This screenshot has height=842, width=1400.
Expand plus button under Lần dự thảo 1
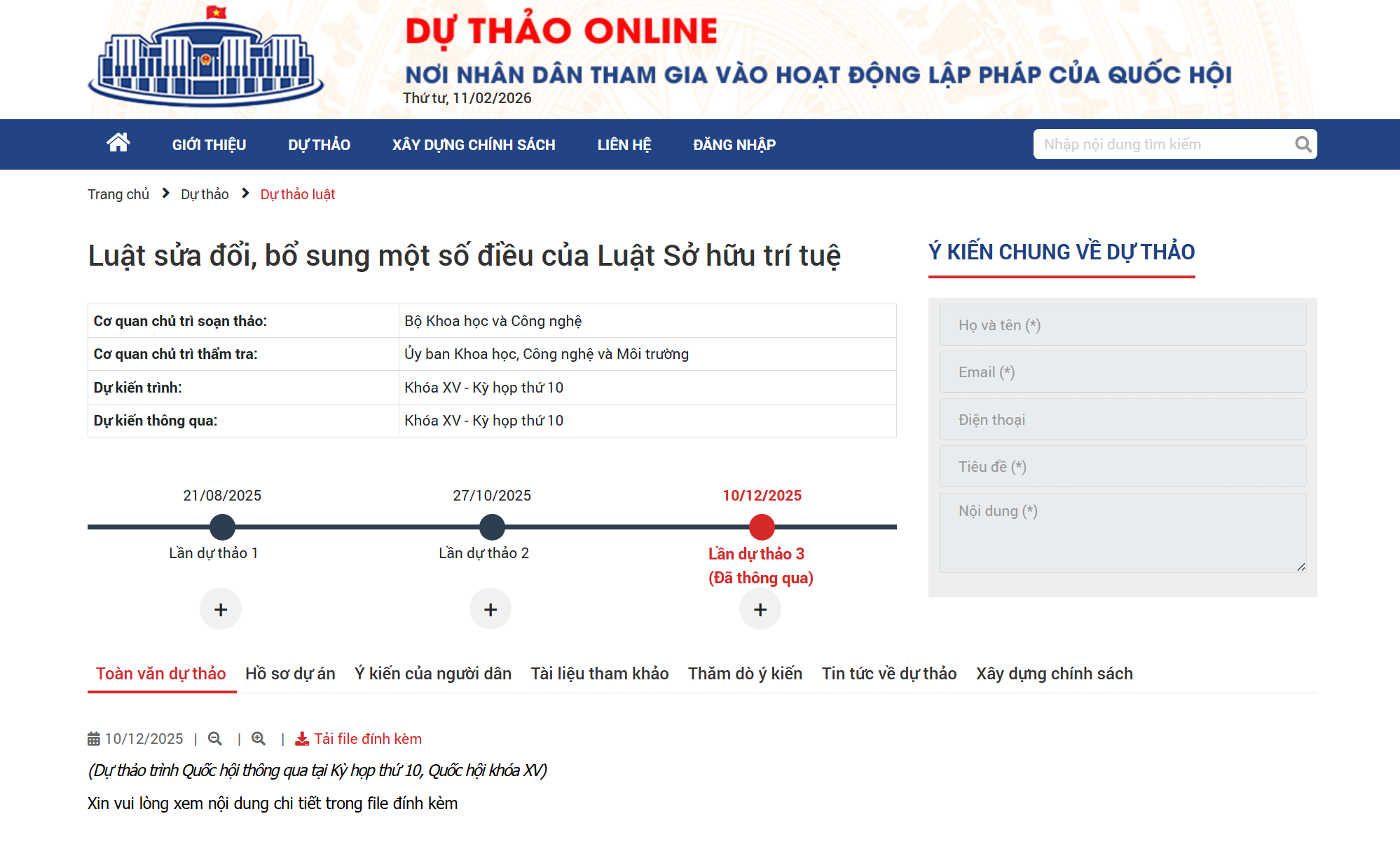click(221, 609)
